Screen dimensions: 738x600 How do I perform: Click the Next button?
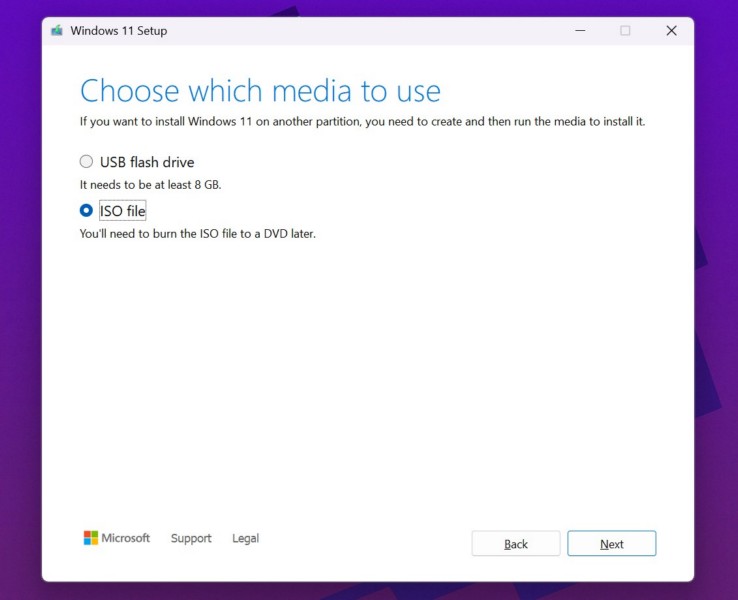tap(611, 544)
